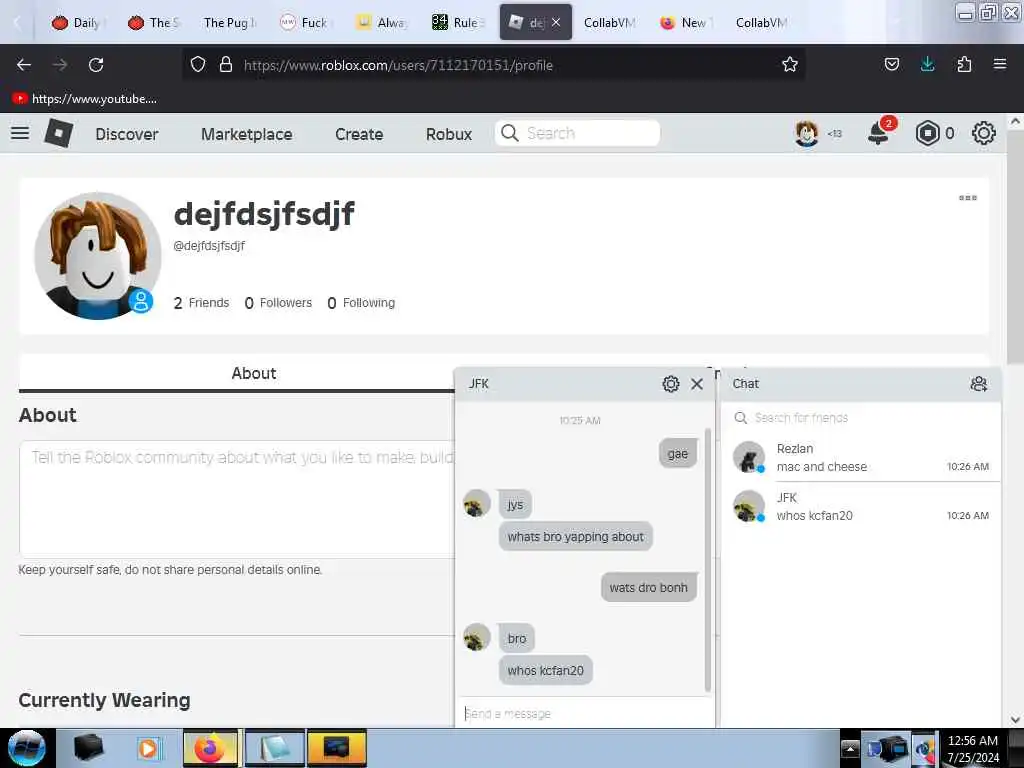
Task: Open the profile three-dots menu
Action: tap(968, 198)
